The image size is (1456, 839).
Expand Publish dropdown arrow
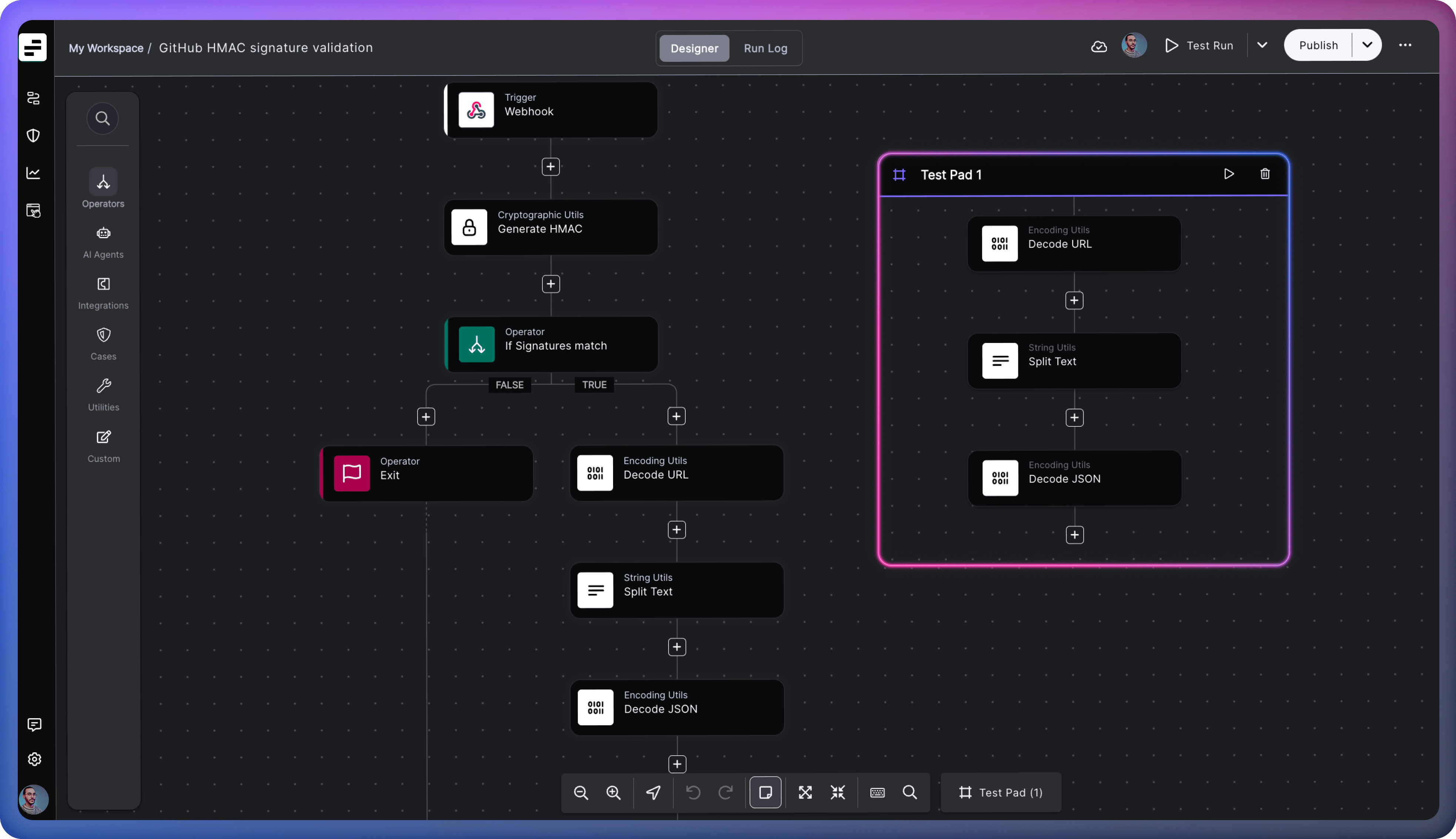(1367, 45)
